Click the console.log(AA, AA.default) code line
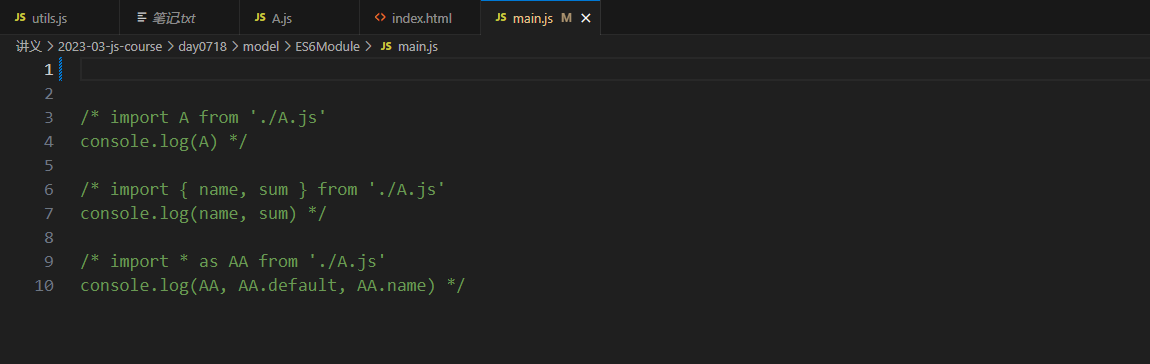 click(273, 285)
